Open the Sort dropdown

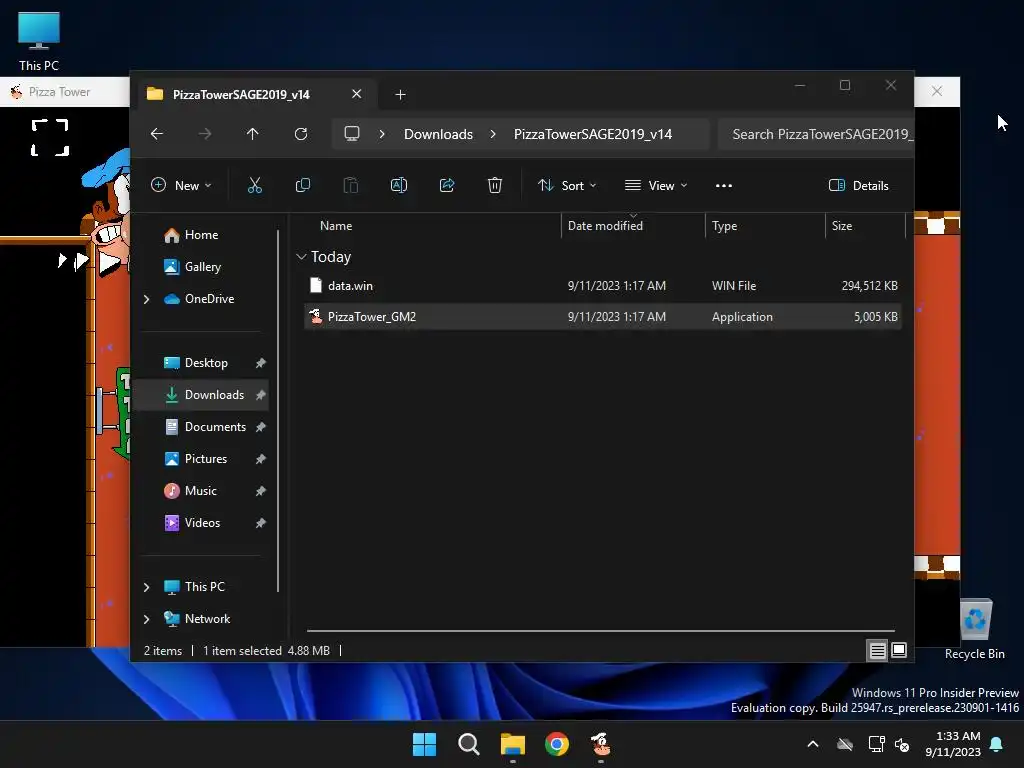point(567,185)
